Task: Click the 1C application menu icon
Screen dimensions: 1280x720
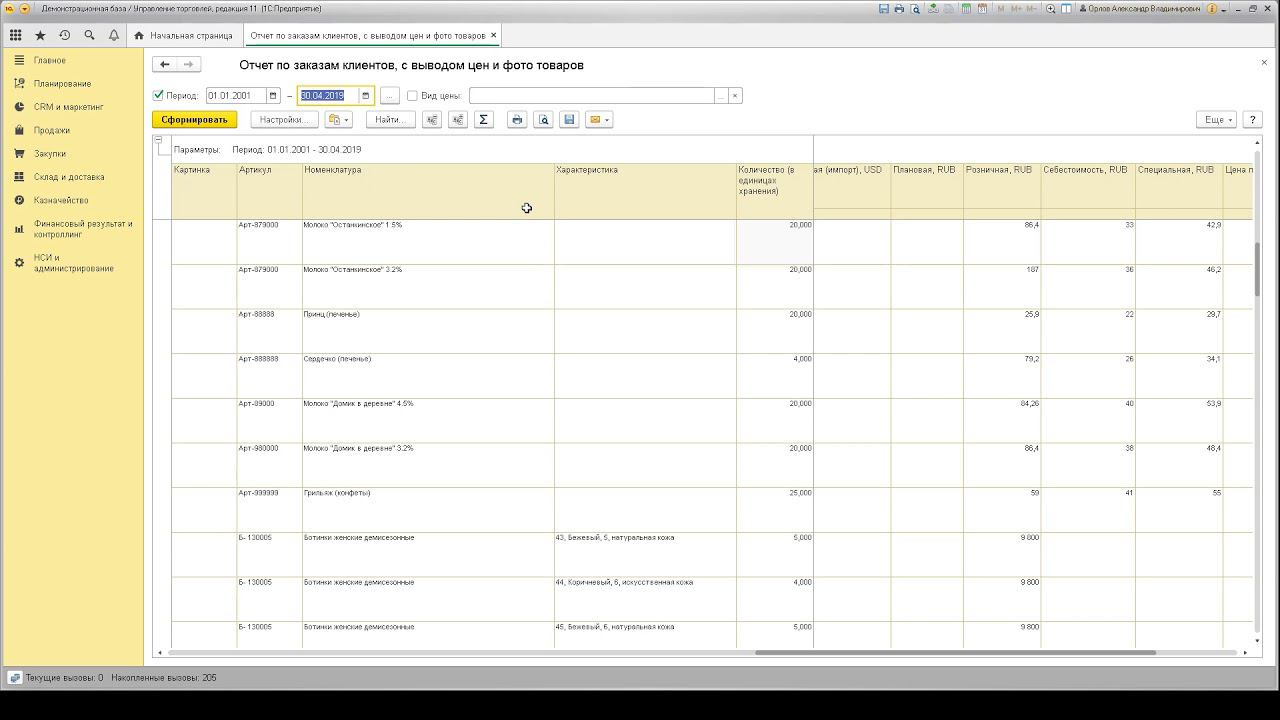Action: [9, 9]
